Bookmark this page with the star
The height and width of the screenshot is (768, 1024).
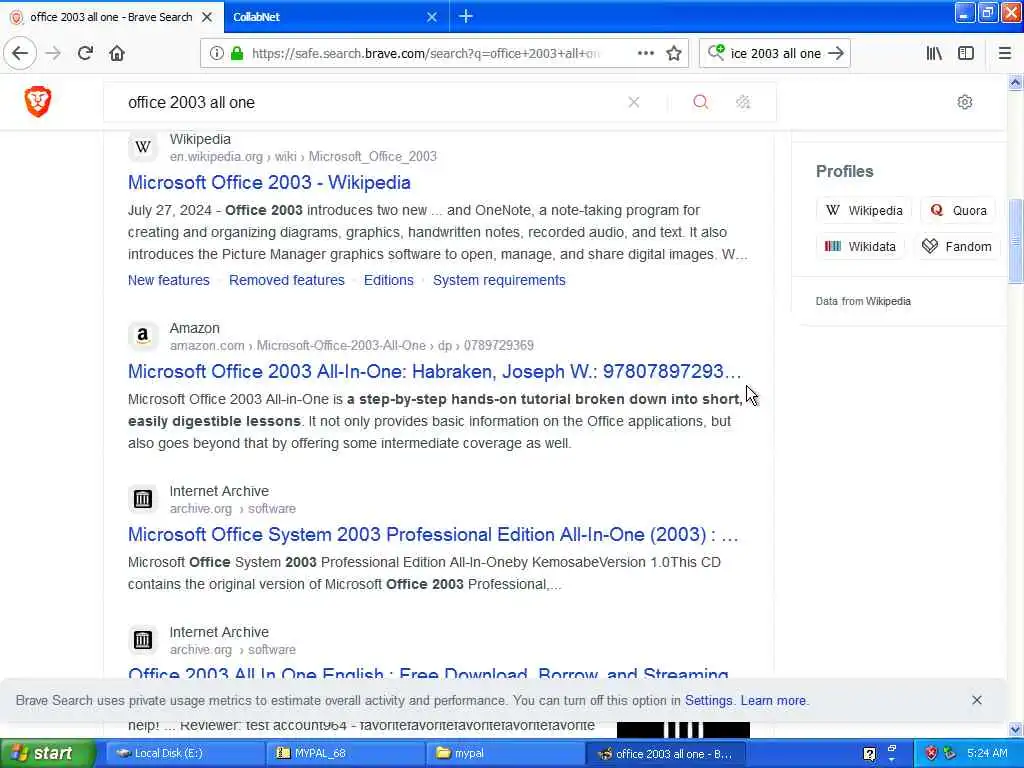click(x=674, y=54)
